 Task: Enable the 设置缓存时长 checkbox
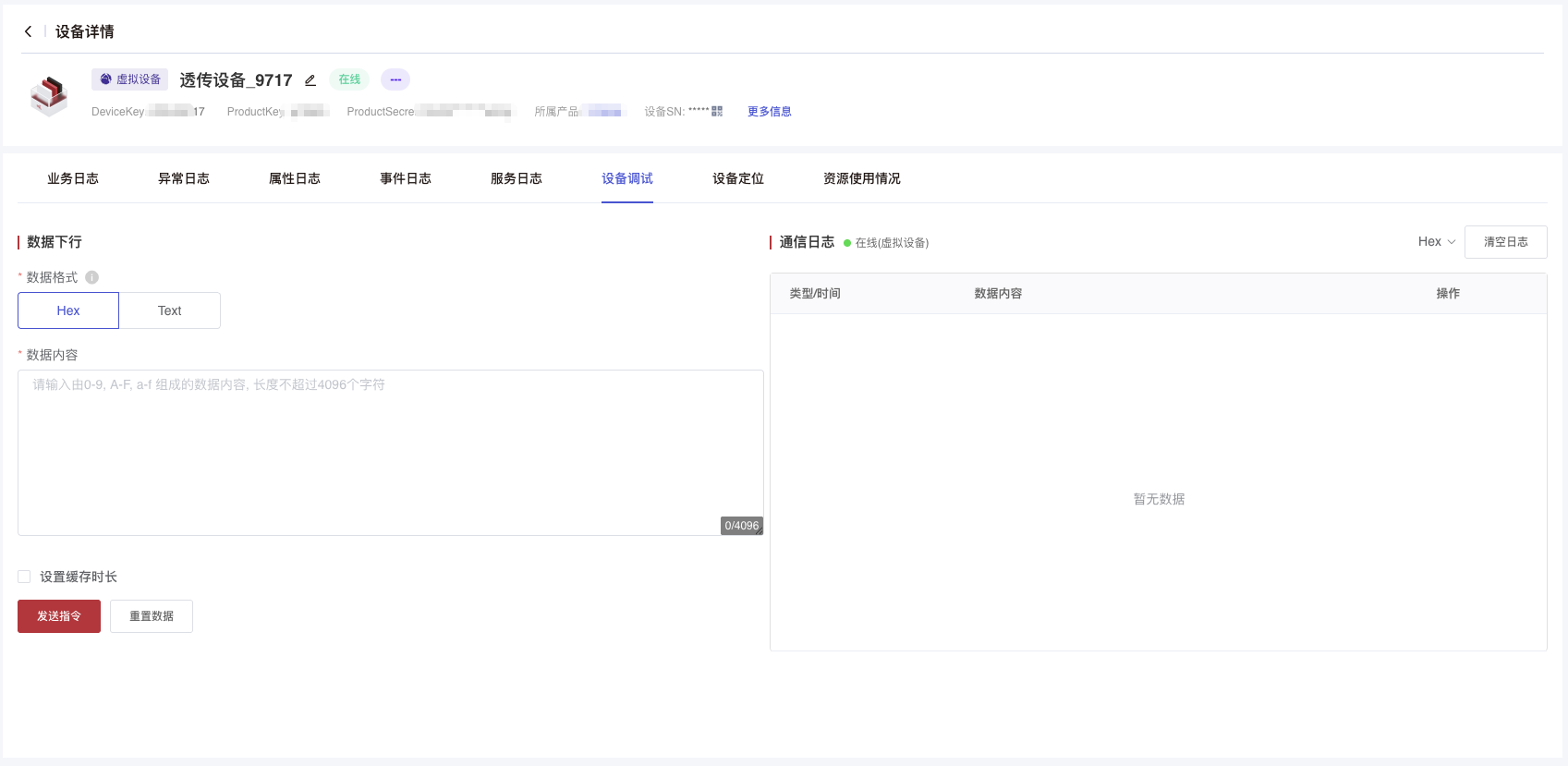click(x=25, y=577)
